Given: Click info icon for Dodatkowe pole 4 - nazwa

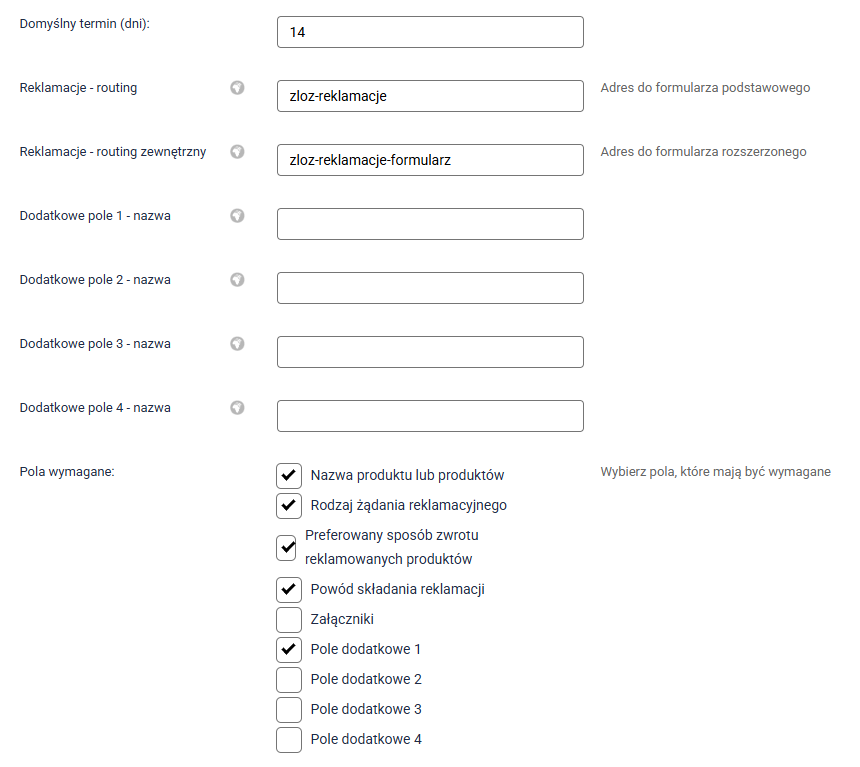Looking at the screenshot, I should point(237,408).
